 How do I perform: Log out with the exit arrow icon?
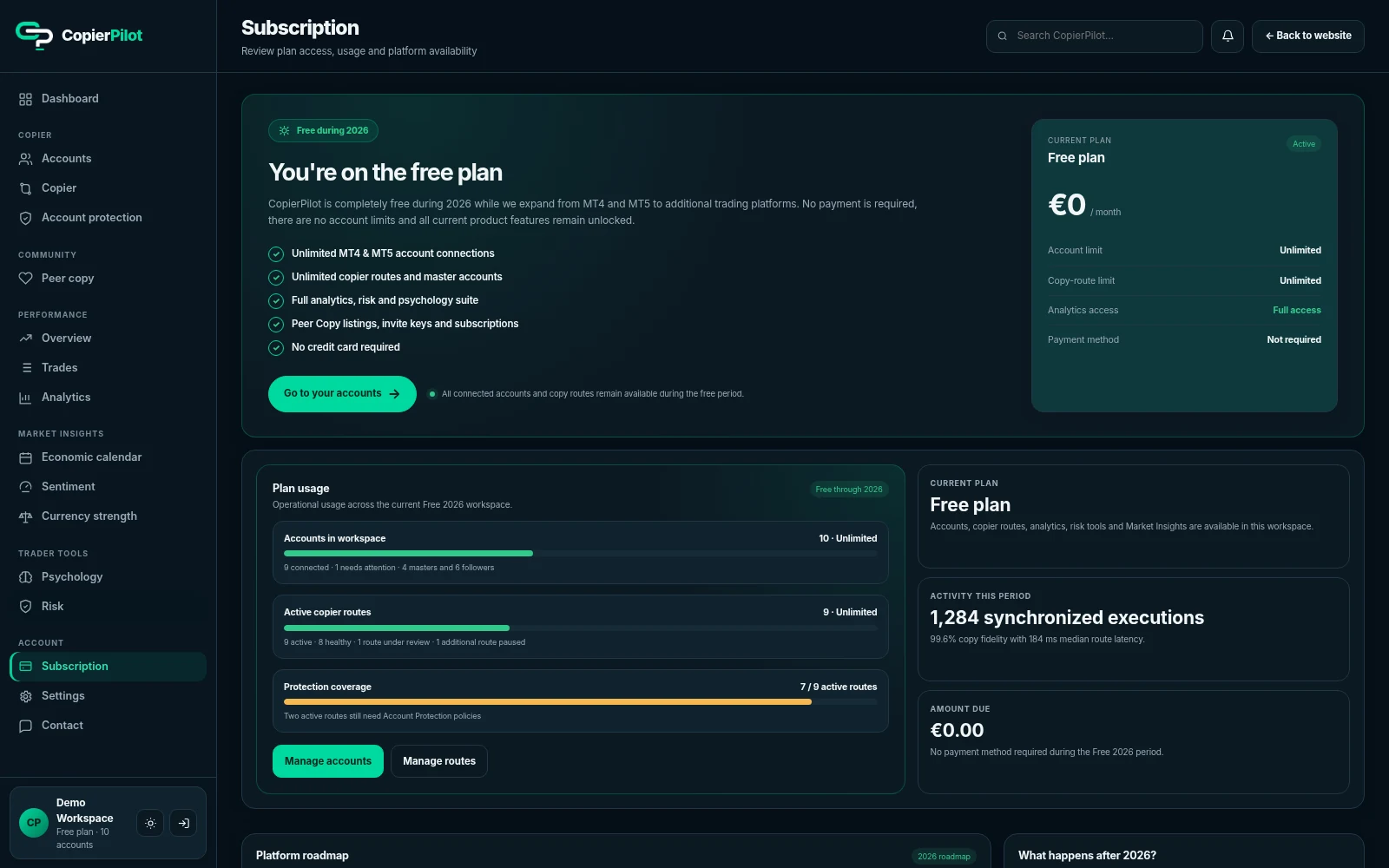(183, 823)
